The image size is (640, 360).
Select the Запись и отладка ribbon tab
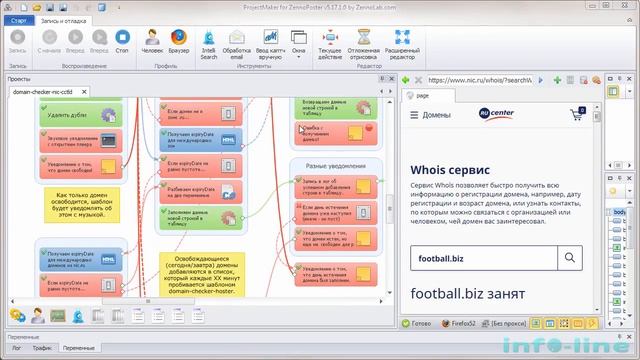coord(63,20)
